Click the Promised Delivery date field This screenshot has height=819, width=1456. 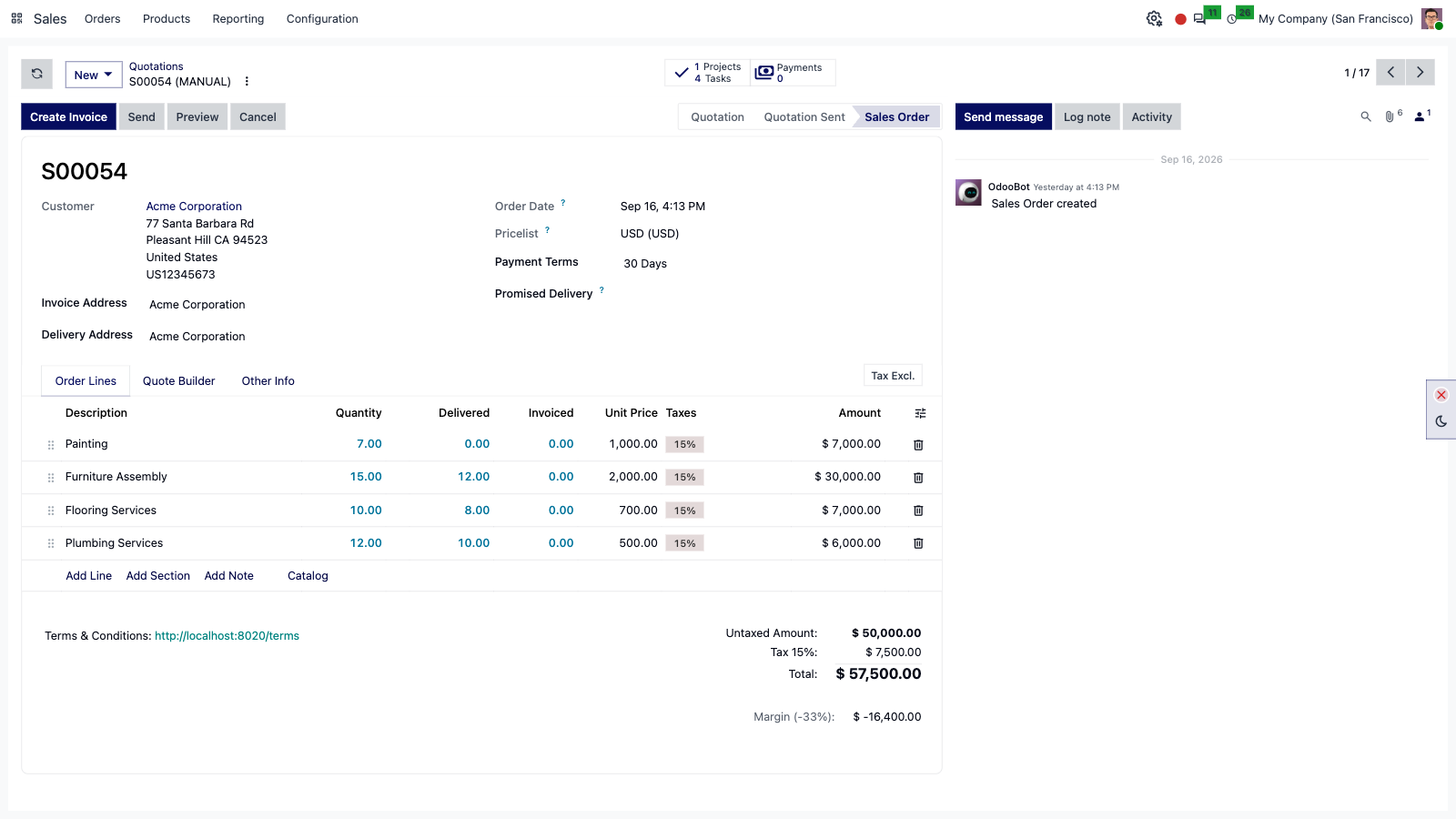coord(770,294)
